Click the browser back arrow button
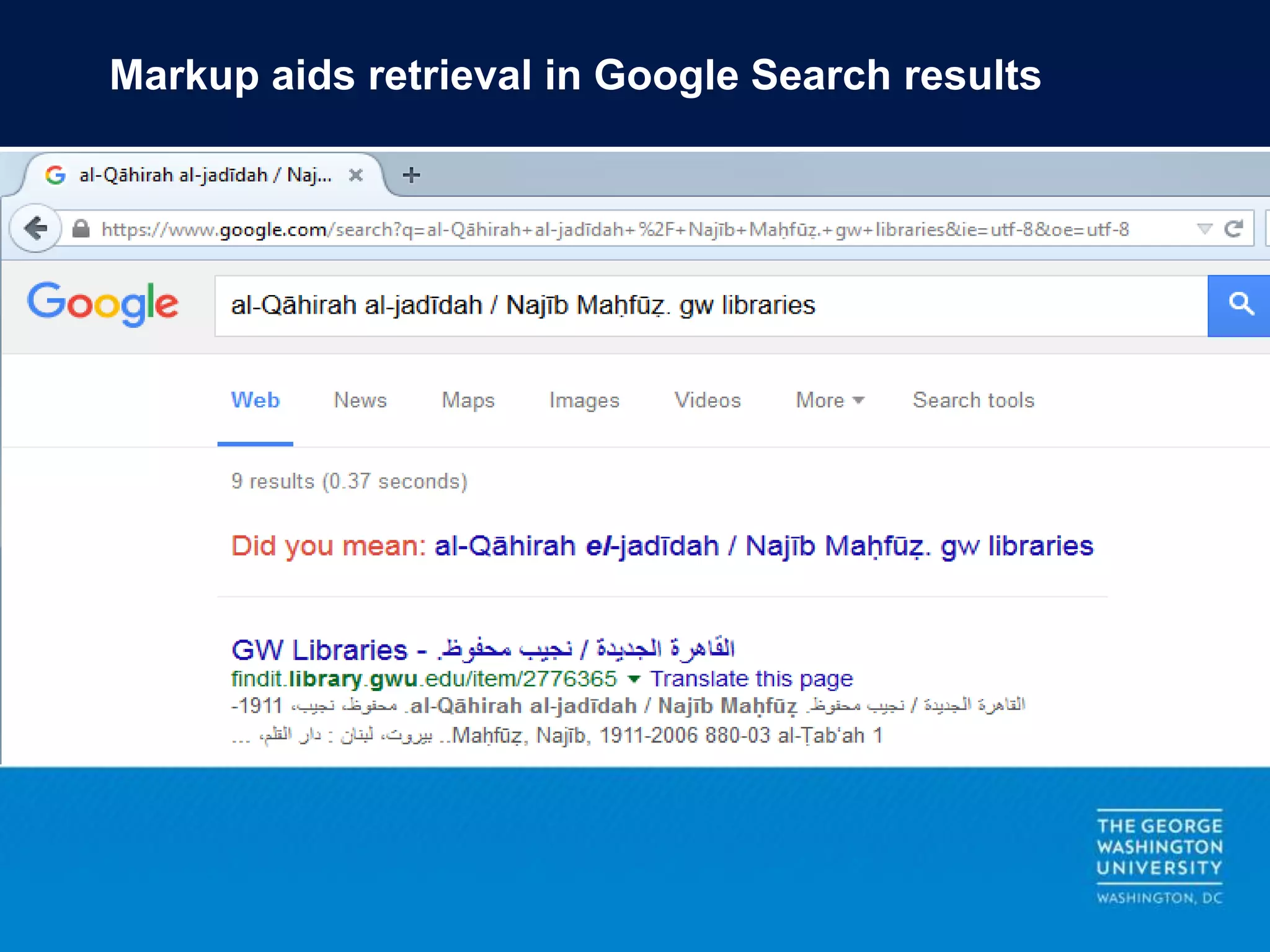This screenshot has width=1270, height=952. (36, 228)
